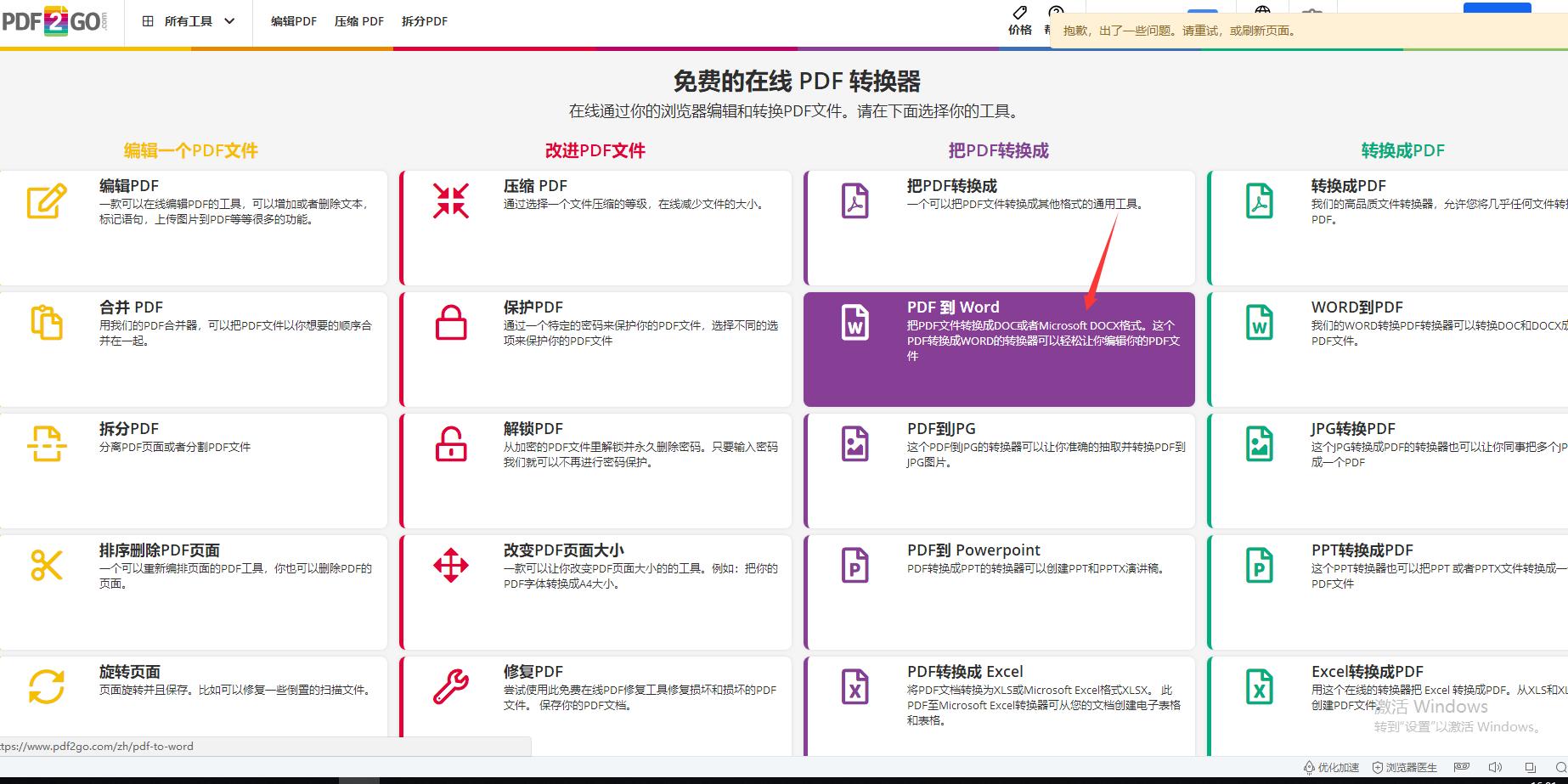Open the 价格 price tag icon
The width and height of the screenshot is (1568, 784).
pyautogui.click(x=1018, y=13)
